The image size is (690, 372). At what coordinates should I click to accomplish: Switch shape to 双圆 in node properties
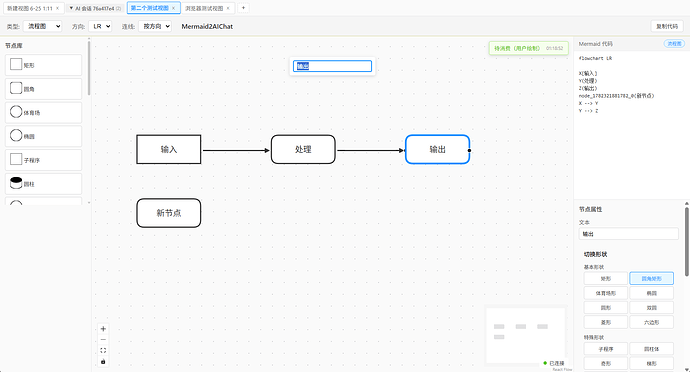pyautogui.click(x=651, y=308)
